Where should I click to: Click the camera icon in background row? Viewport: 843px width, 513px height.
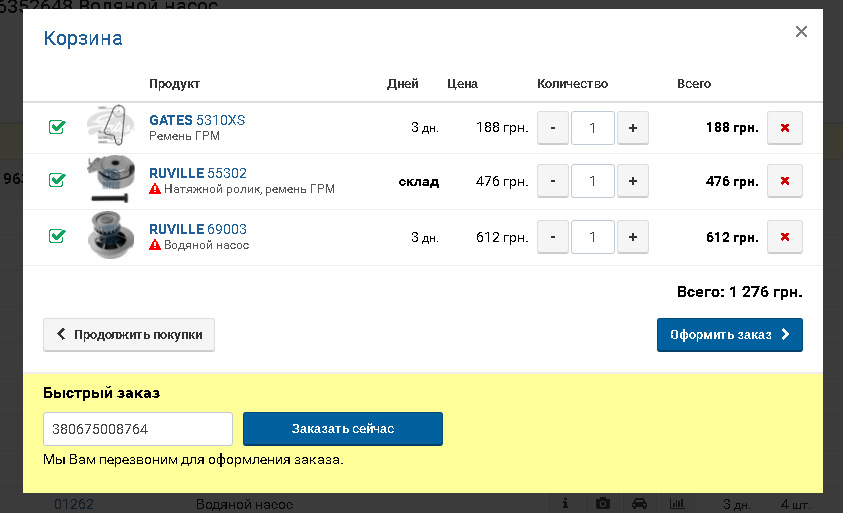603,504
